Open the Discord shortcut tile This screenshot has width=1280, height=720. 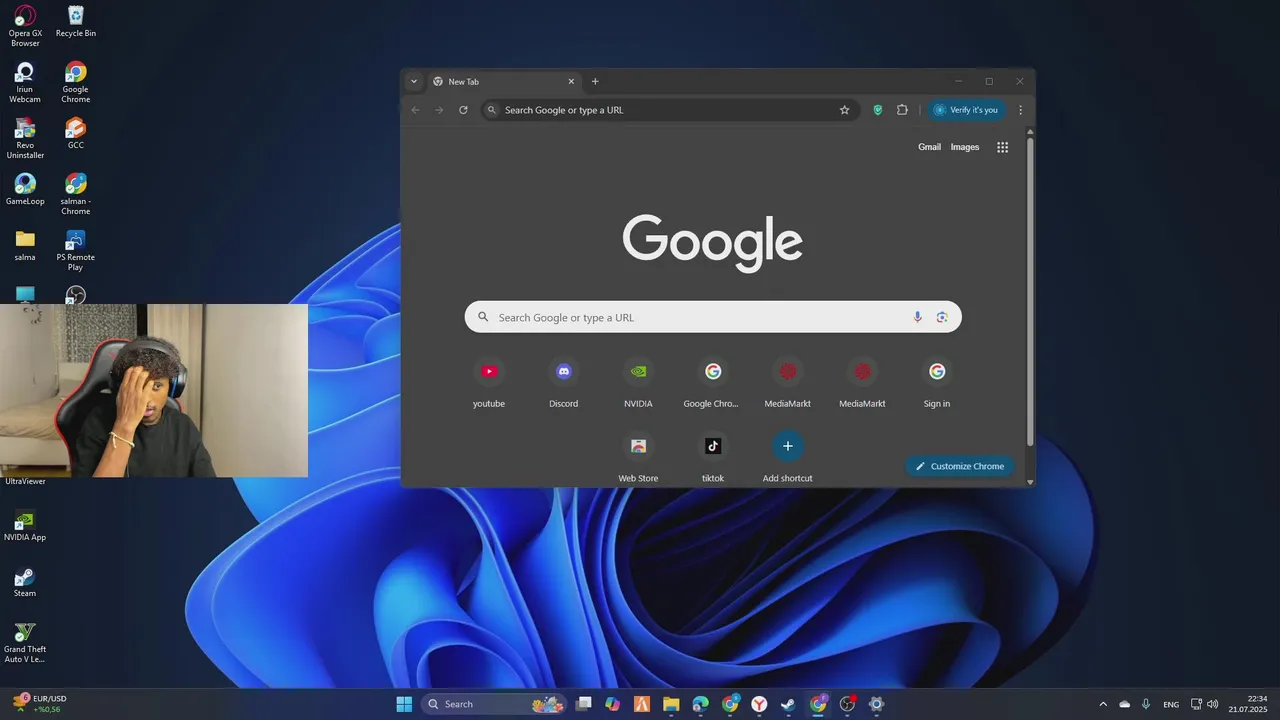(563, 383)
